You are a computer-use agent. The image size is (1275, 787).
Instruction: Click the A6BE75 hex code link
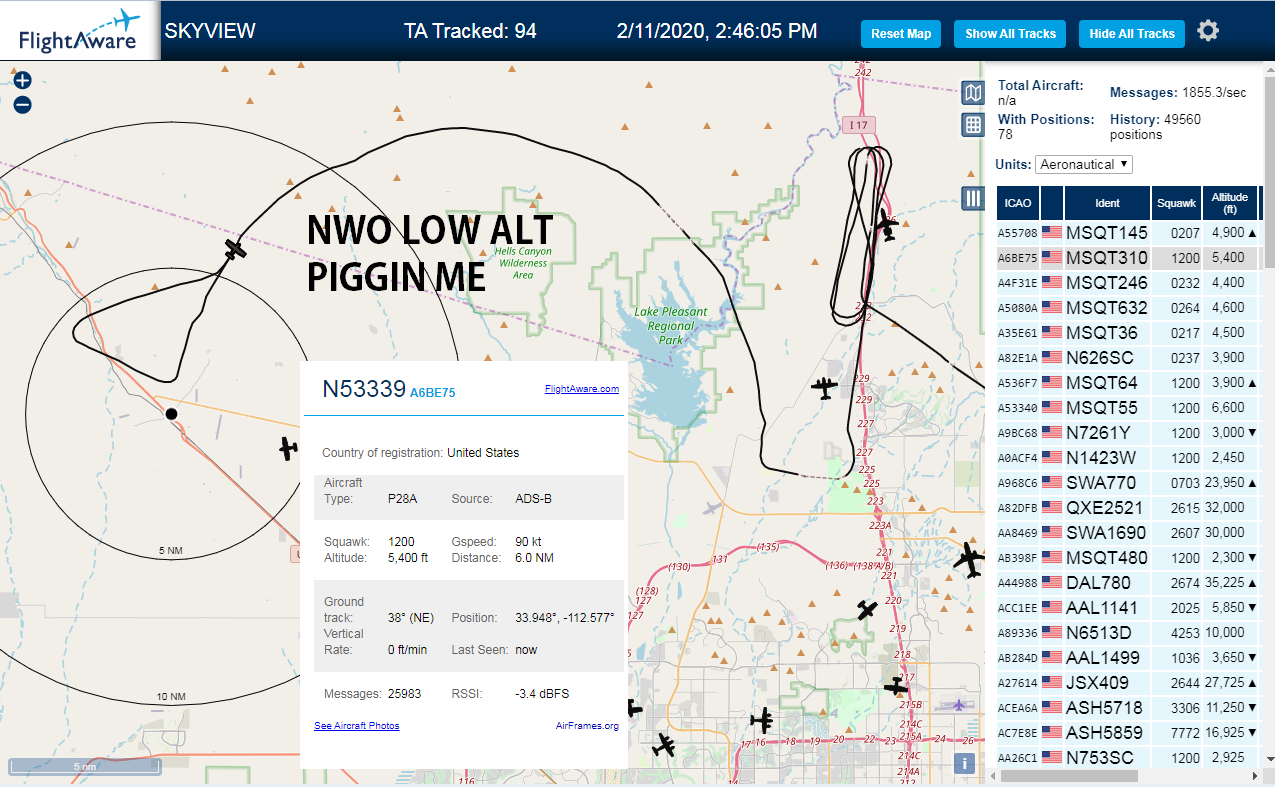pos(432,393)
